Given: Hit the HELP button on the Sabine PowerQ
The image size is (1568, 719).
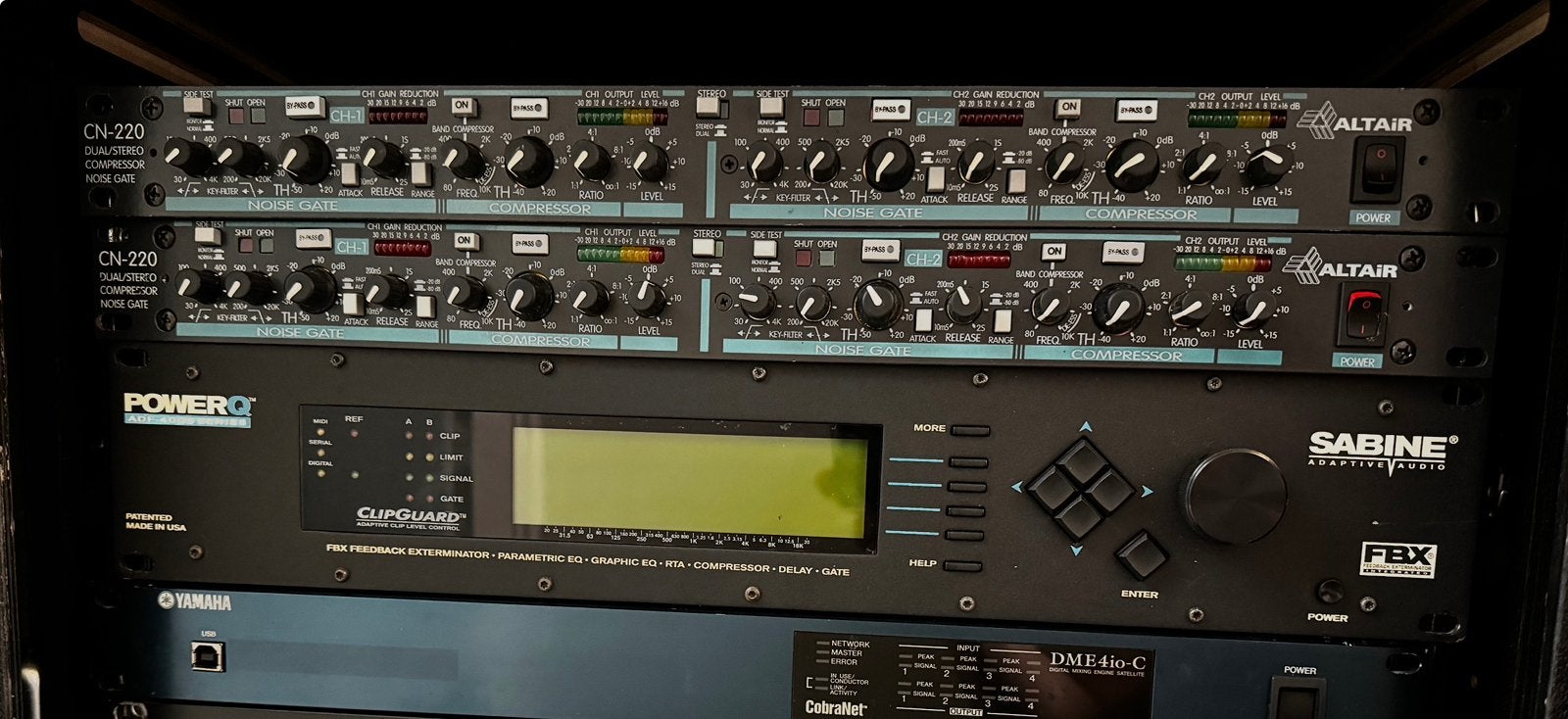Looking at the screenshot, I should (964, 566).
